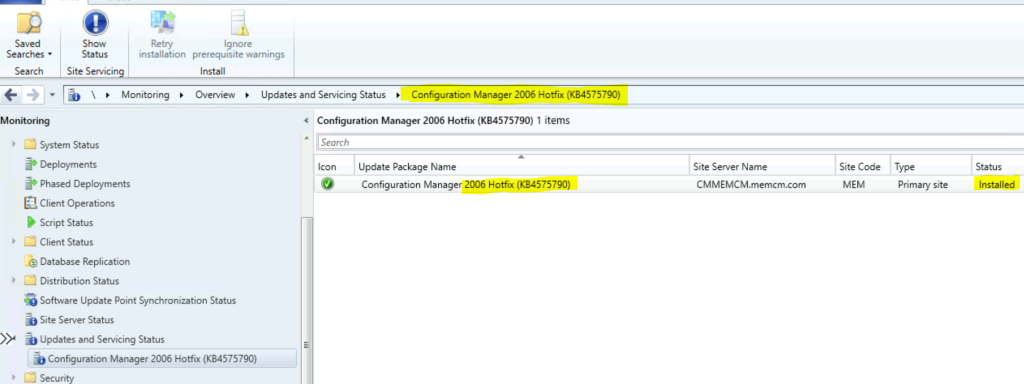Sort by Update Package Name column
Image resolution: width=1024 pixels, height=384 pixels.
522,167
